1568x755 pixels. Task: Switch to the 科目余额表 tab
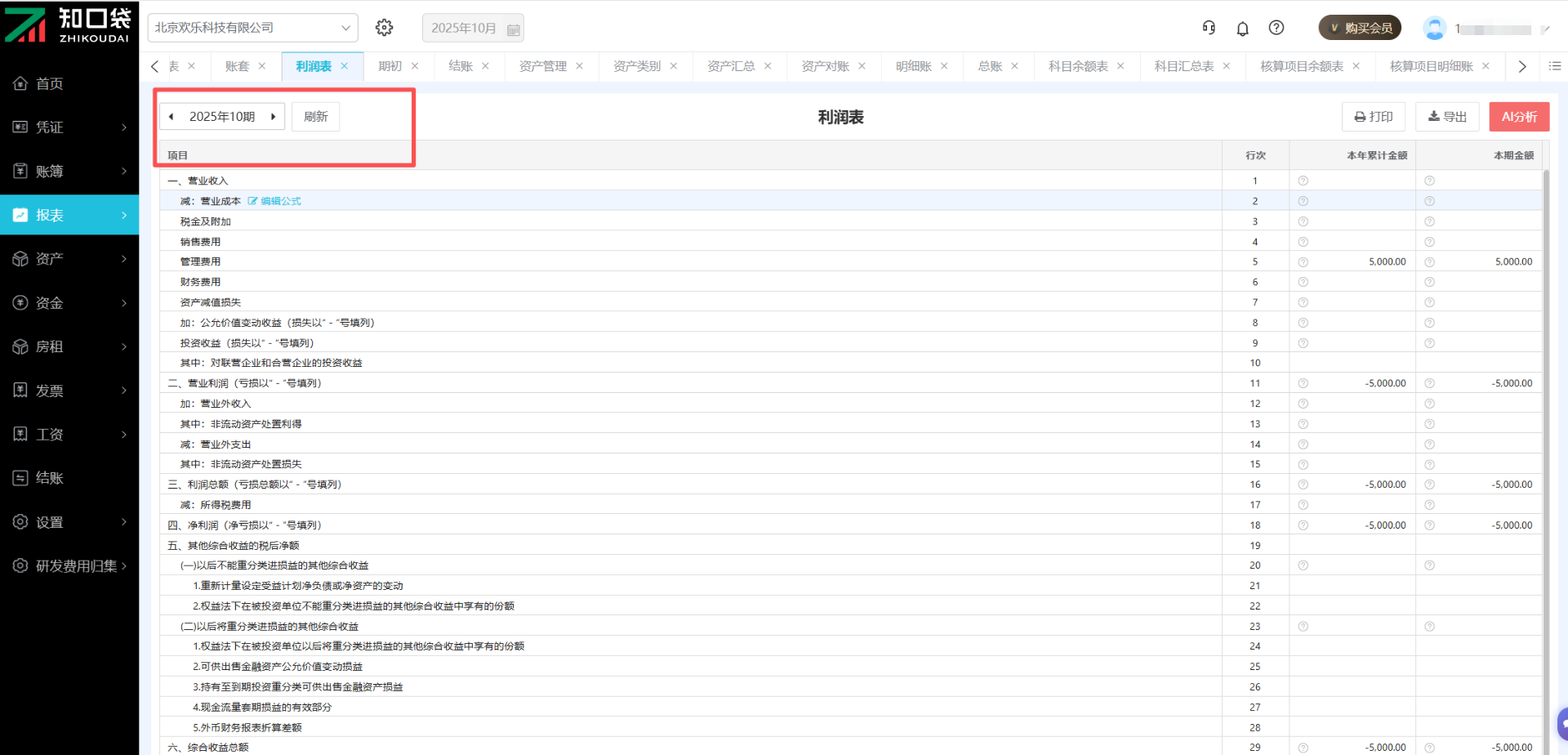pyautogui.click(x=1077, y=66)
